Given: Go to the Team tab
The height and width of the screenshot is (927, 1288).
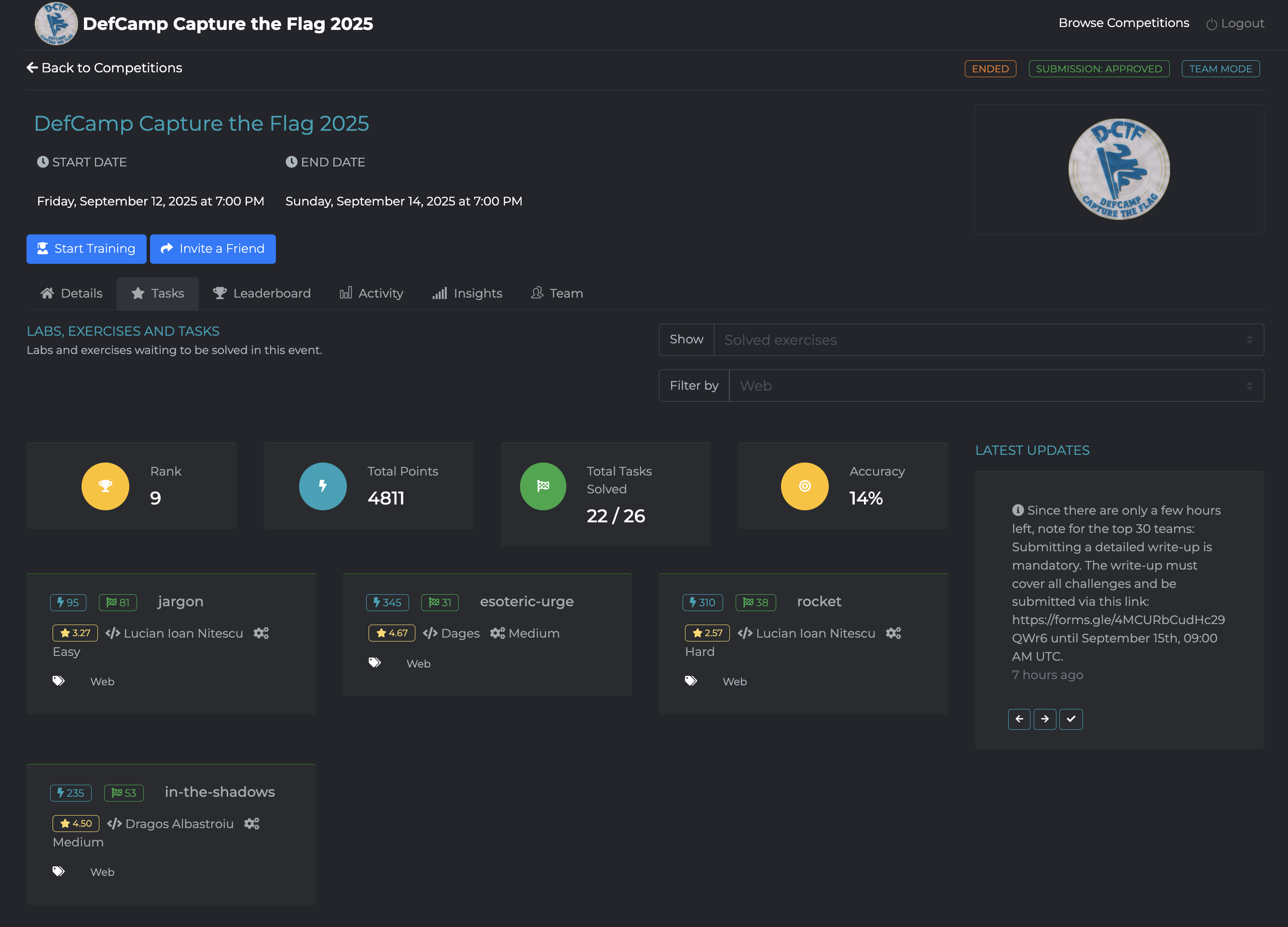Looking at the screenshot, I should point(557,293).
